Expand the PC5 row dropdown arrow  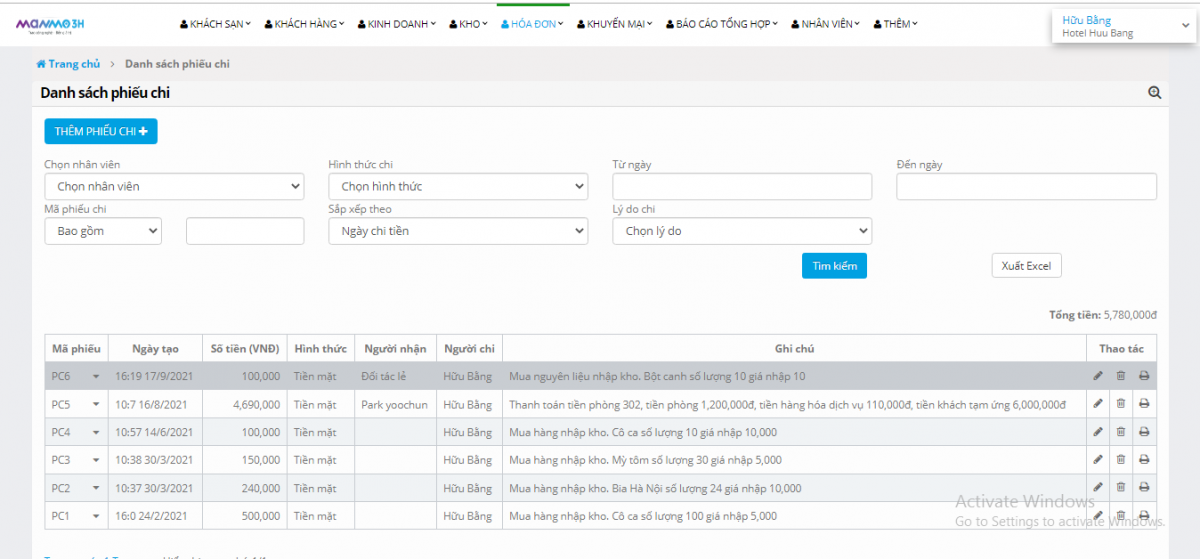pyautogui.click(x=96, y=405)
